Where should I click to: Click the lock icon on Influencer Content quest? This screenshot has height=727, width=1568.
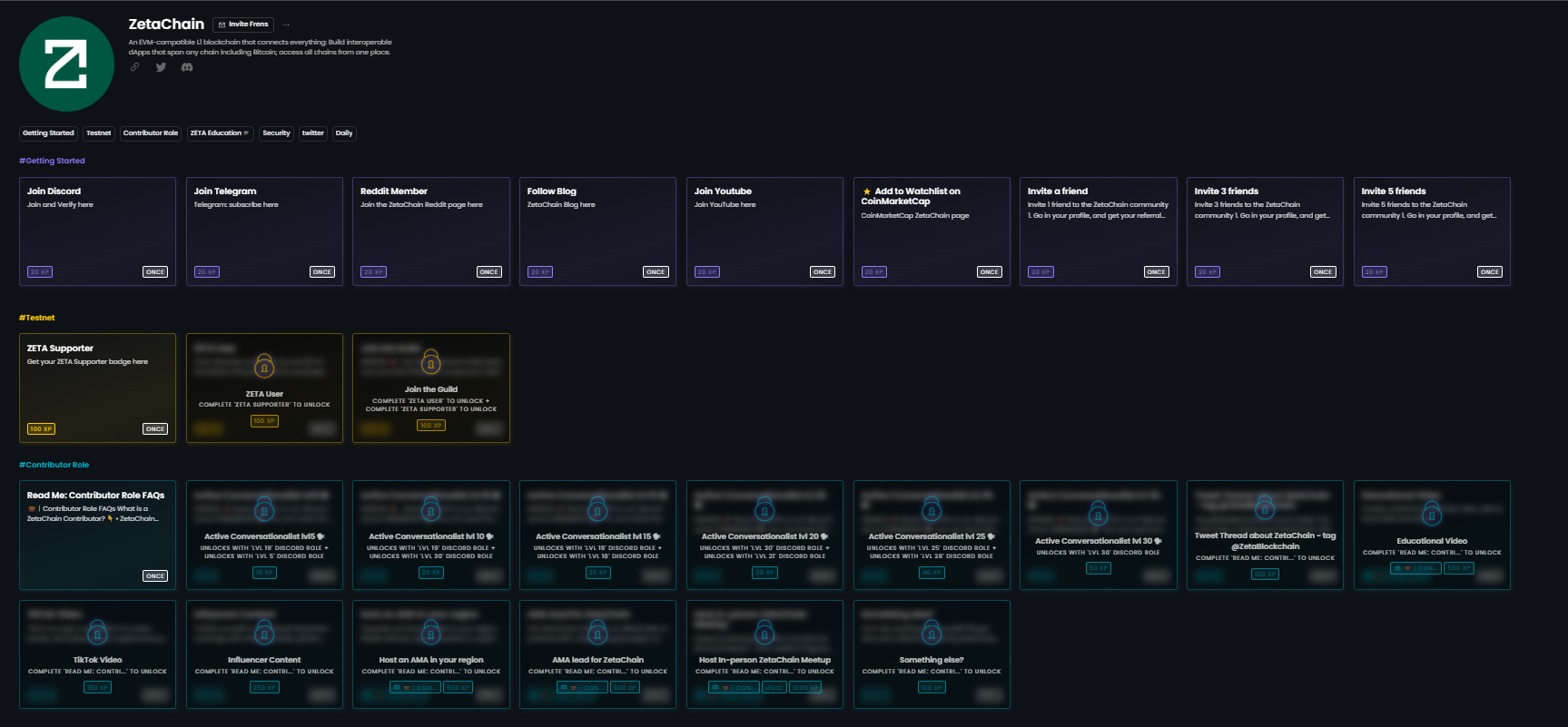[264, 632]
